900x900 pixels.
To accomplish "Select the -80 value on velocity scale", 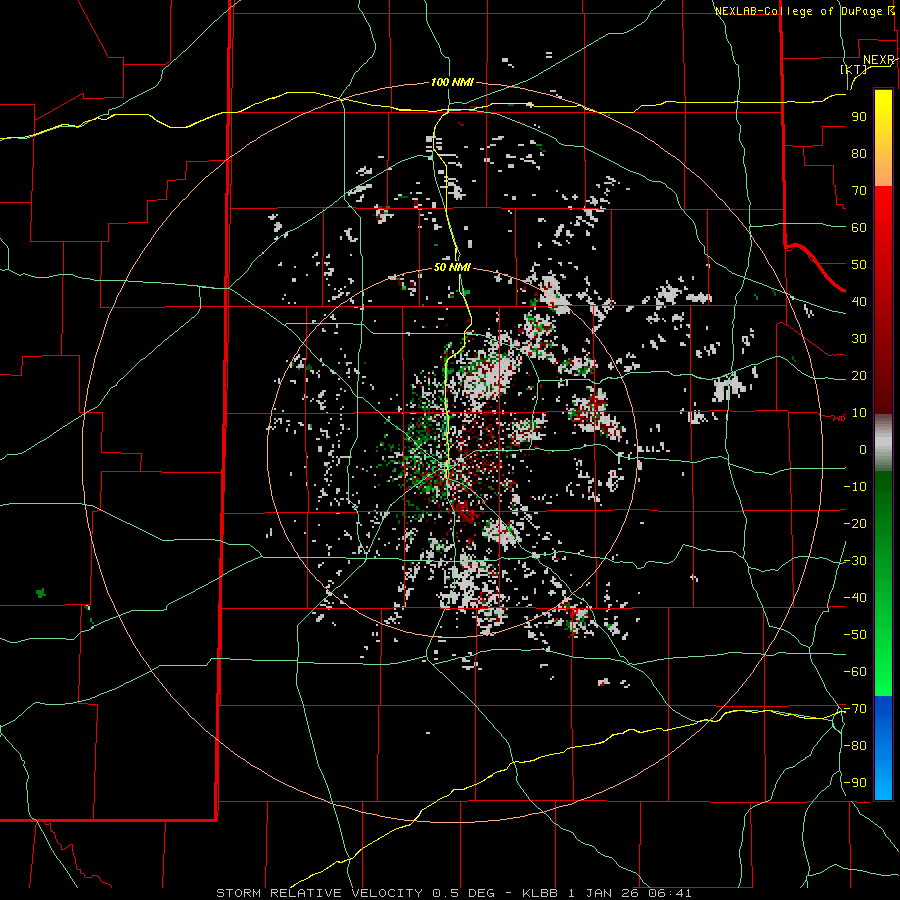I will point(855,746).
